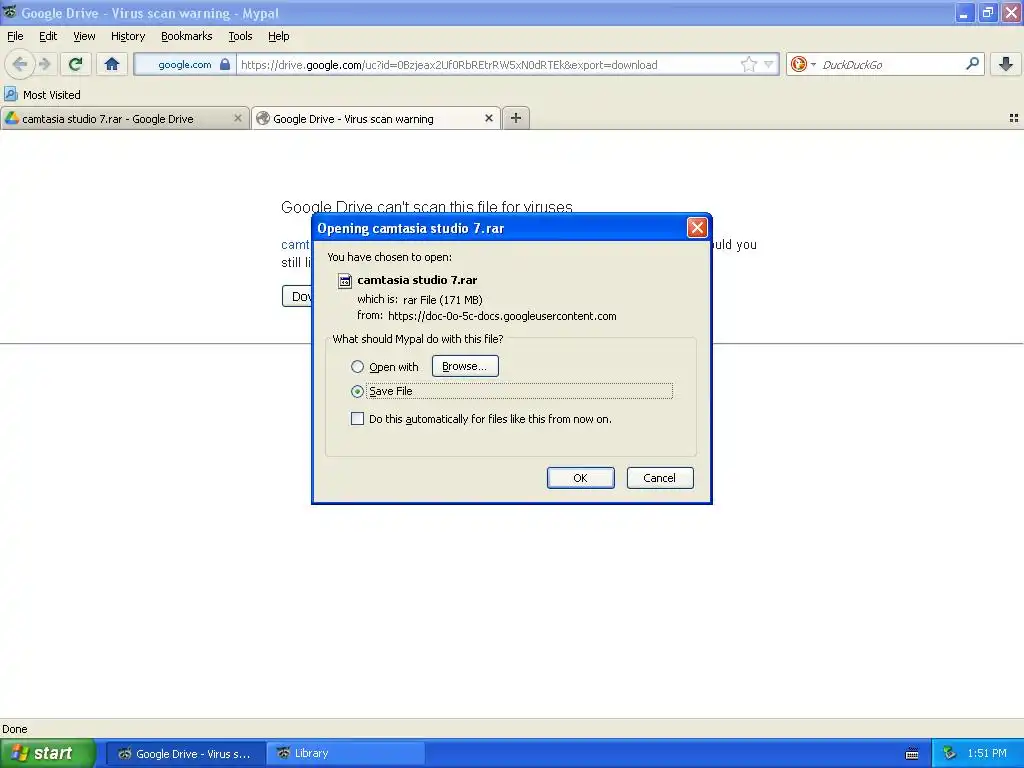Click the search magnifier icon
Image resolution: width=1024 pixels, height=768 pixels.
(x=972, y=64)
